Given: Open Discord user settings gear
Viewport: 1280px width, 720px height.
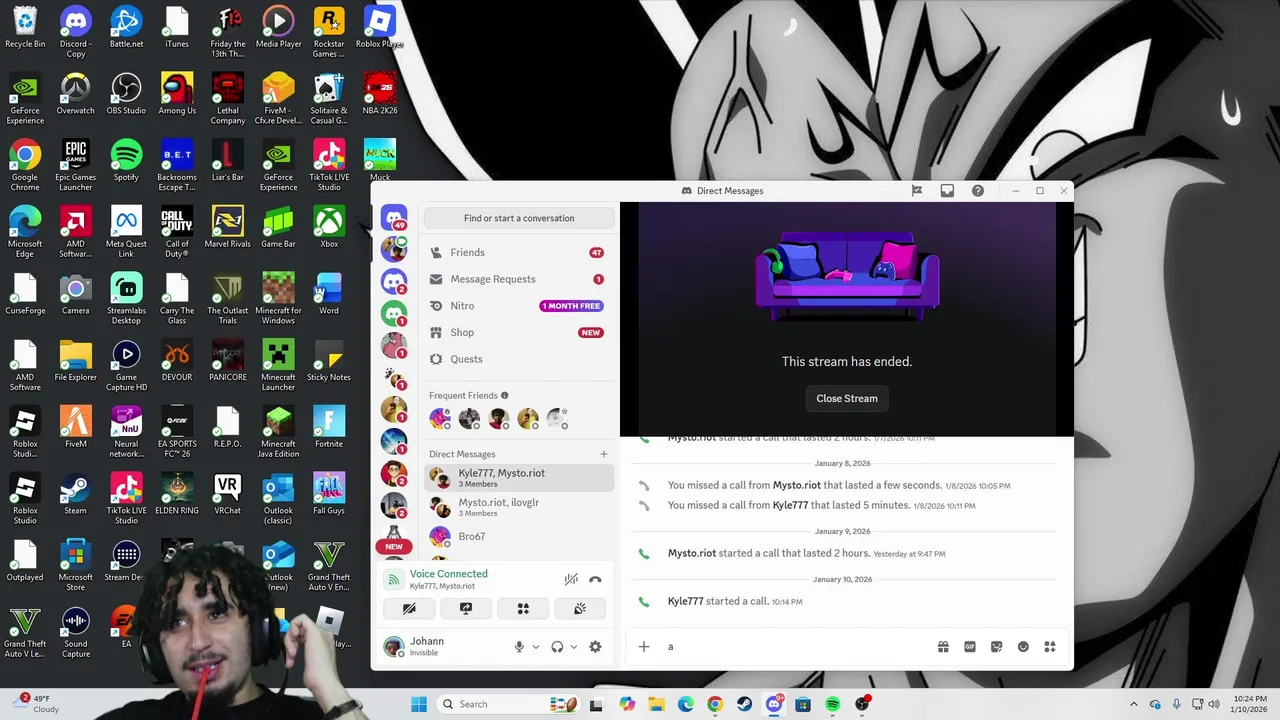Looking at the screenshot, I should click(595, 647).
